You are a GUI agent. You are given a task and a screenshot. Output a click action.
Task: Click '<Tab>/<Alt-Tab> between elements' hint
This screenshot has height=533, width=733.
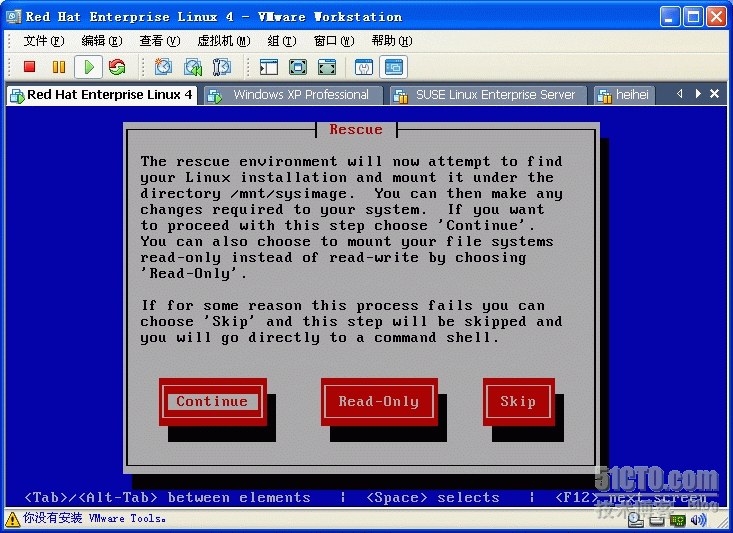168,497
